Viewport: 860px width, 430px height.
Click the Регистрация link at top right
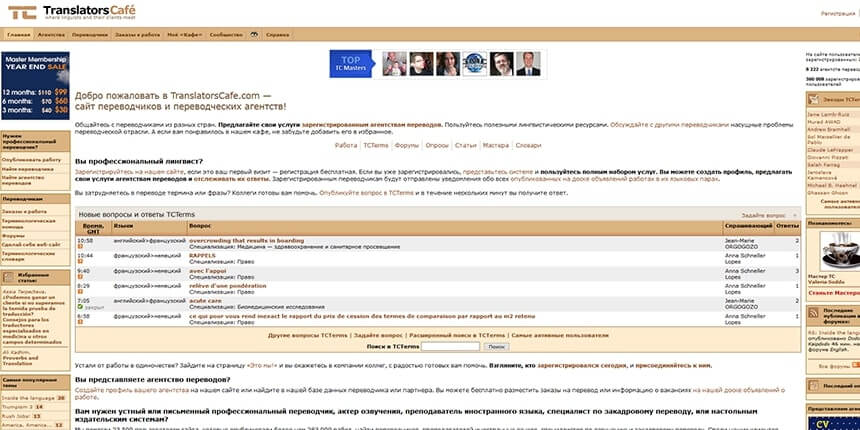(840, 14)
